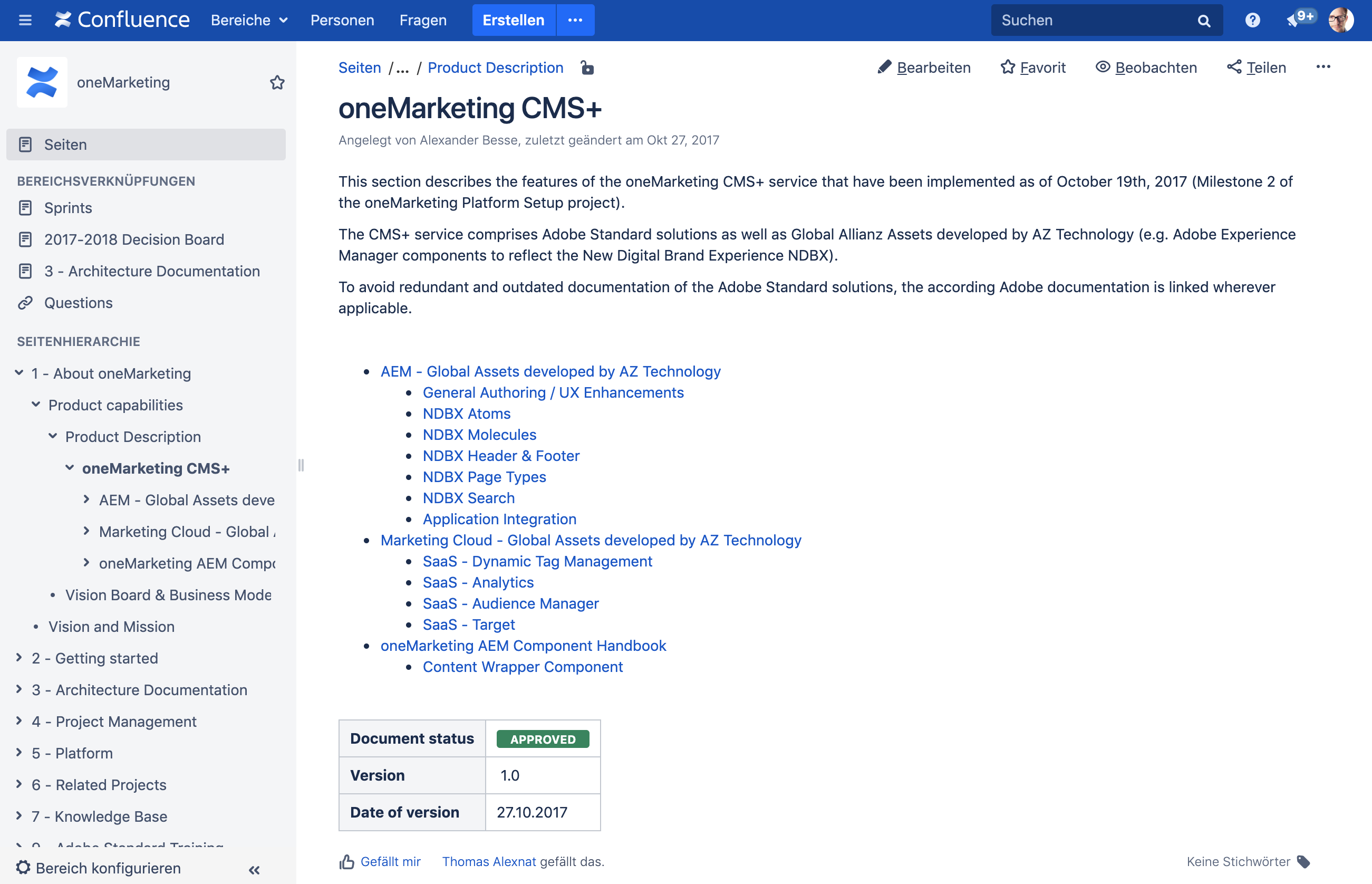Click the labels tag icon
The height and width of the screenshot is (884, 1372).
click(1303, 862)
